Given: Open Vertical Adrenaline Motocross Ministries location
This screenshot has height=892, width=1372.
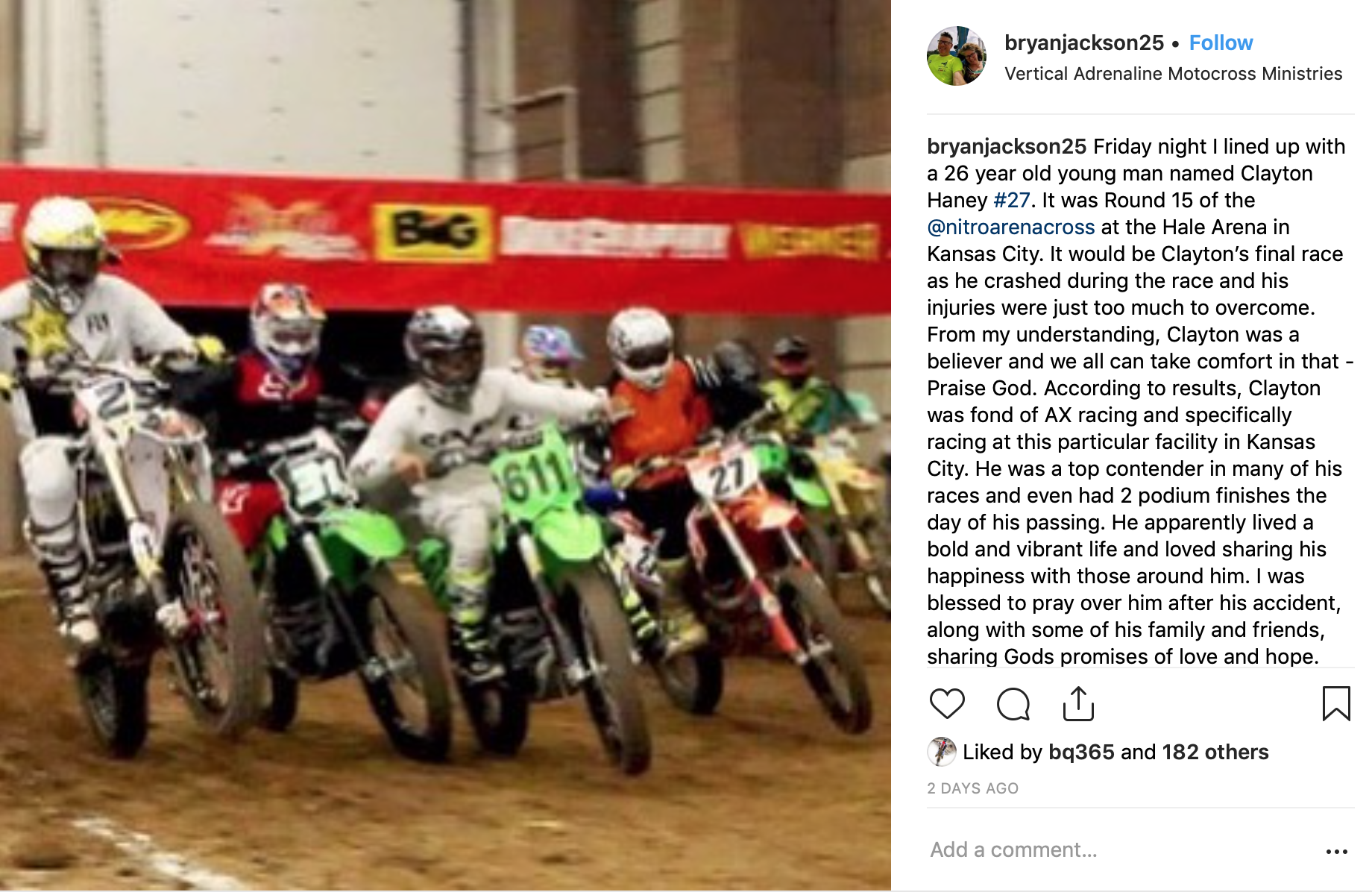Looking at the screenshot, I should [x=1173, y=73].
